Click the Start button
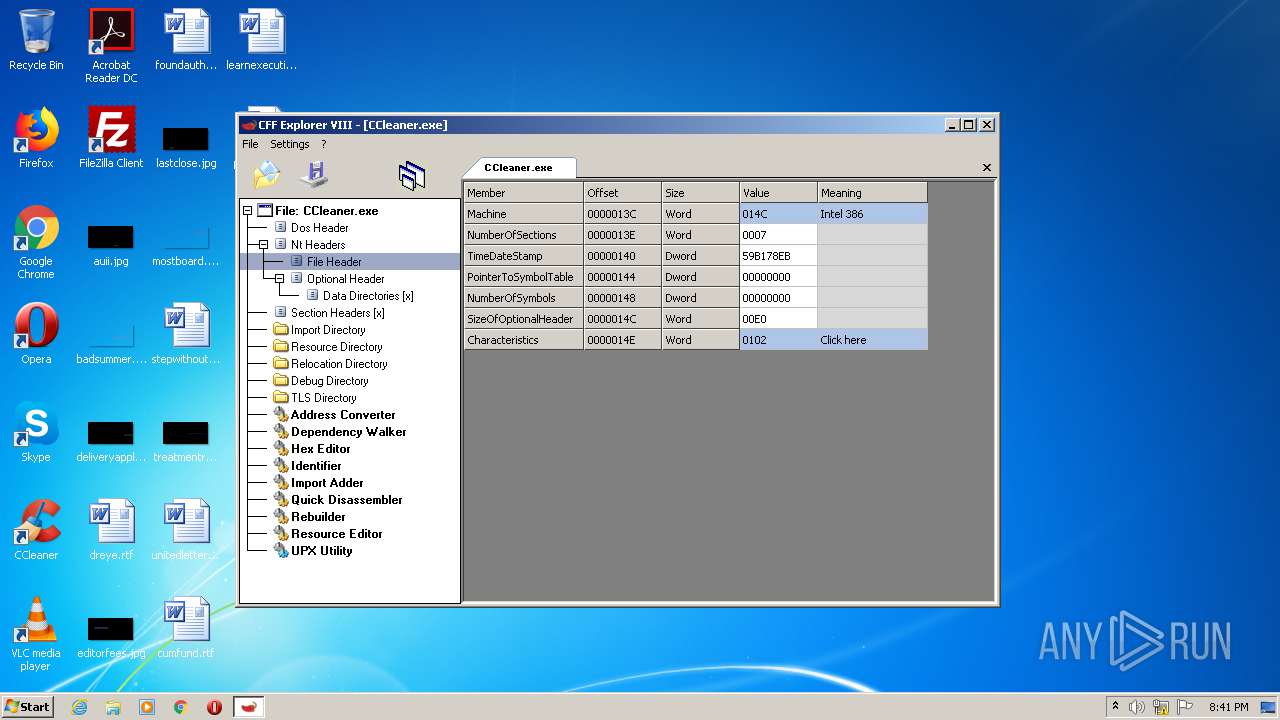Screen dimensions: 1280x720 pos(27,707)
